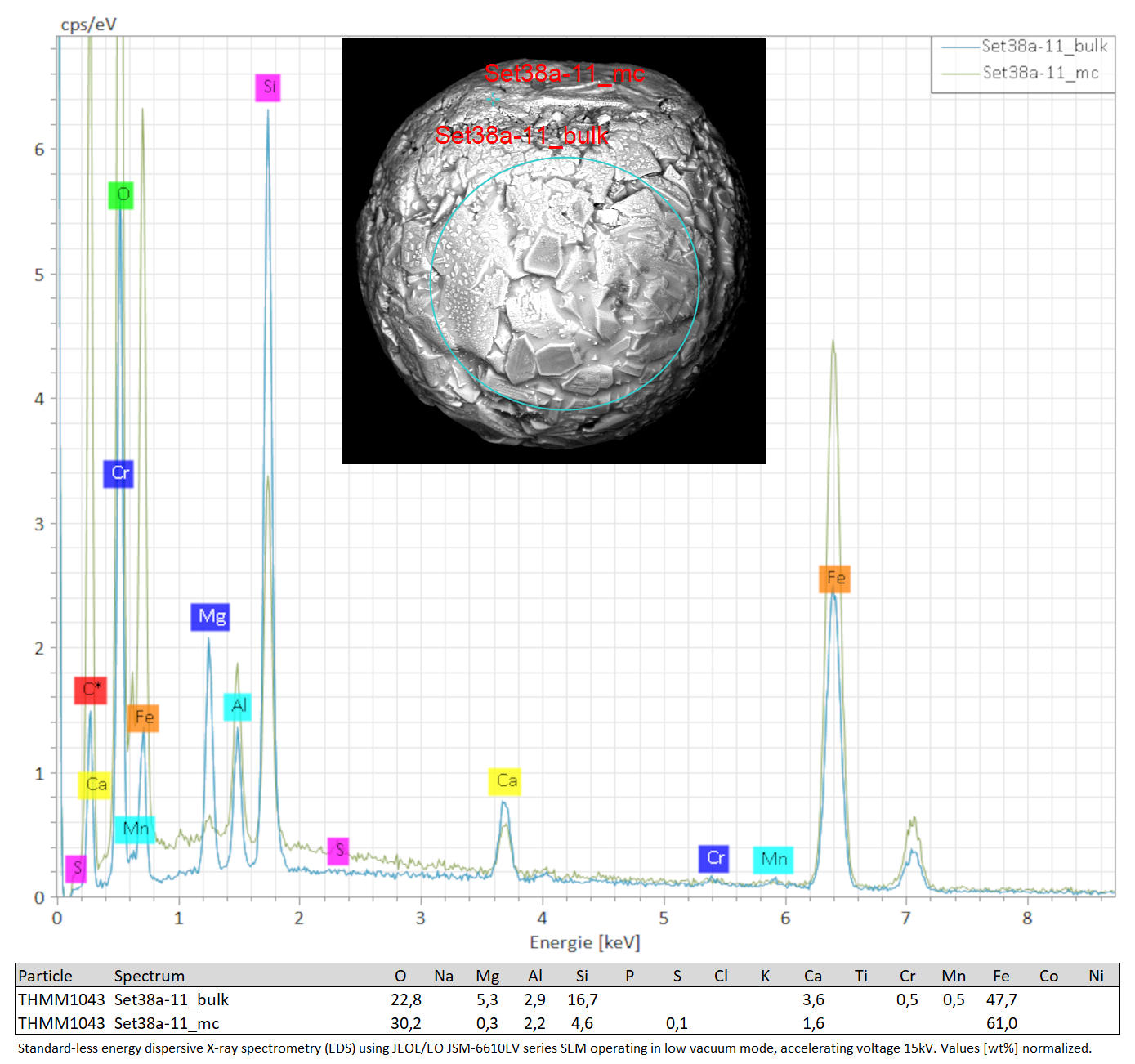The width and height of the screenshot is (1135, 1064).
Task: Click the magenta S label near 0 keV
Action: 76,869
